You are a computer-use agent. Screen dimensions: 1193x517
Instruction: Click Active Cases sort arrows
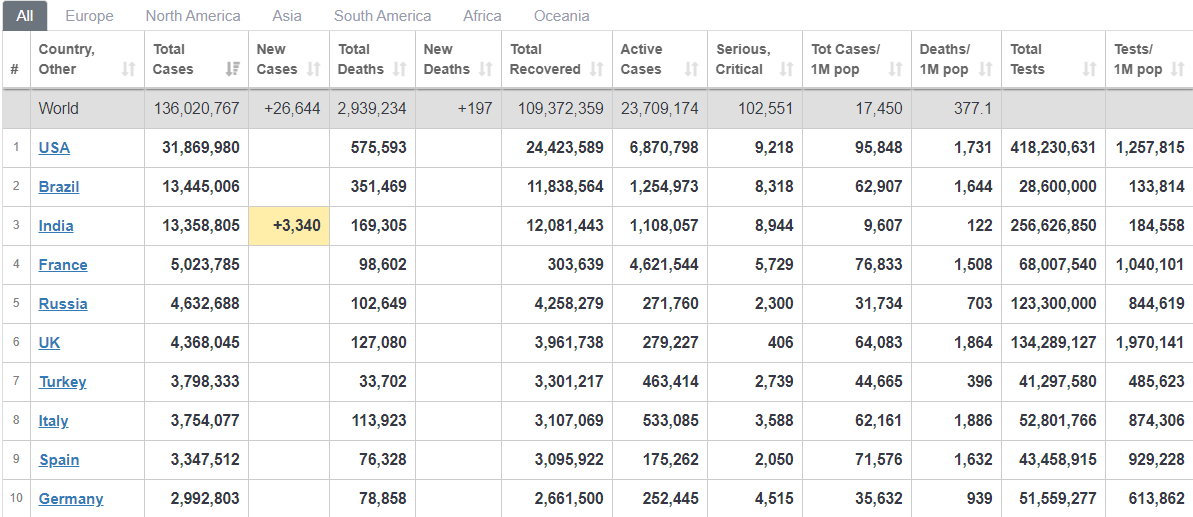click(x=692, y=69)
